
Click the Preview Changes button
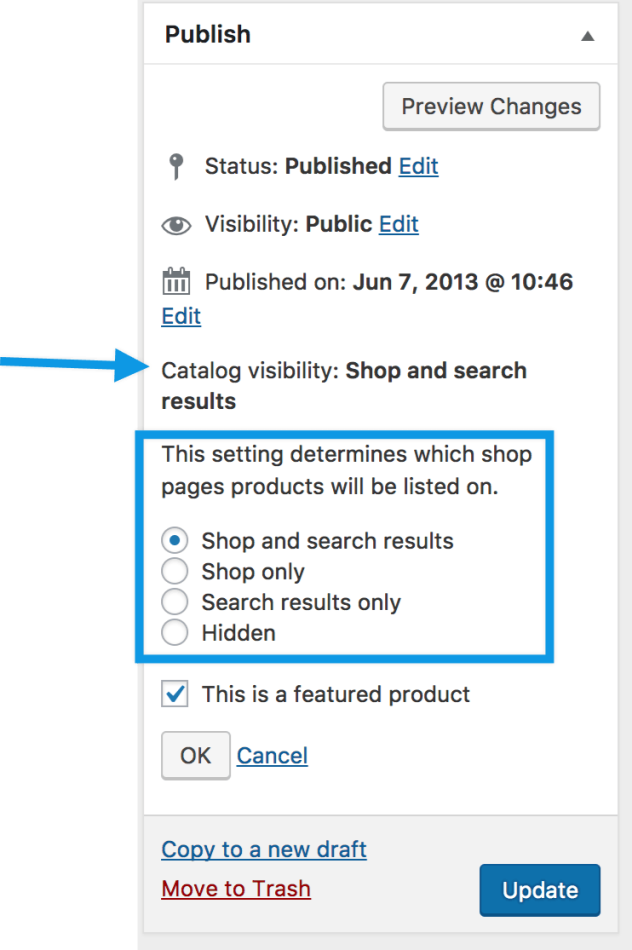pos(491,107)
